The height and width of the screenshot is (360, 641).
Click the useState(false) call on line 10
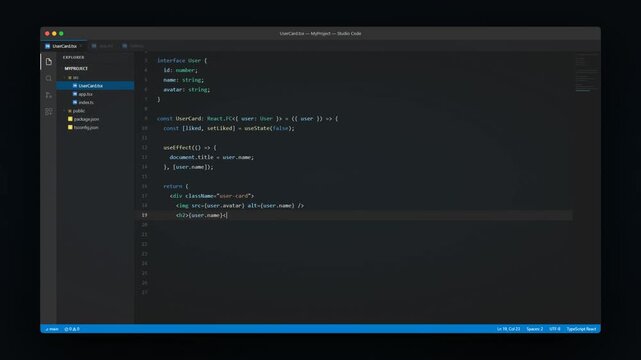[x=269, y=128]
